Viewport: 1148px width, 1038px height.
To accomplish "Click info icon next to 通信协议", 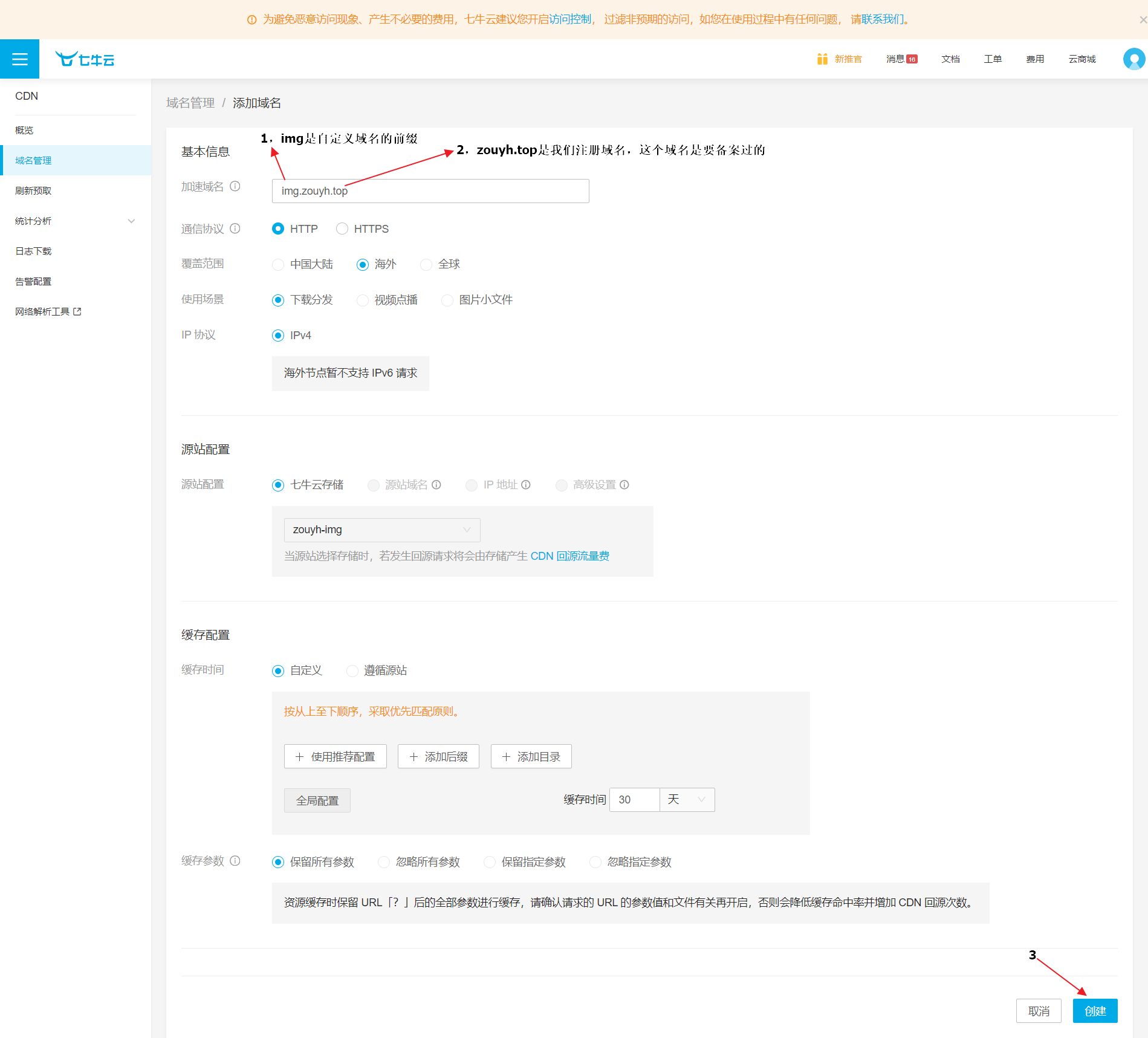I will point(235,229).
